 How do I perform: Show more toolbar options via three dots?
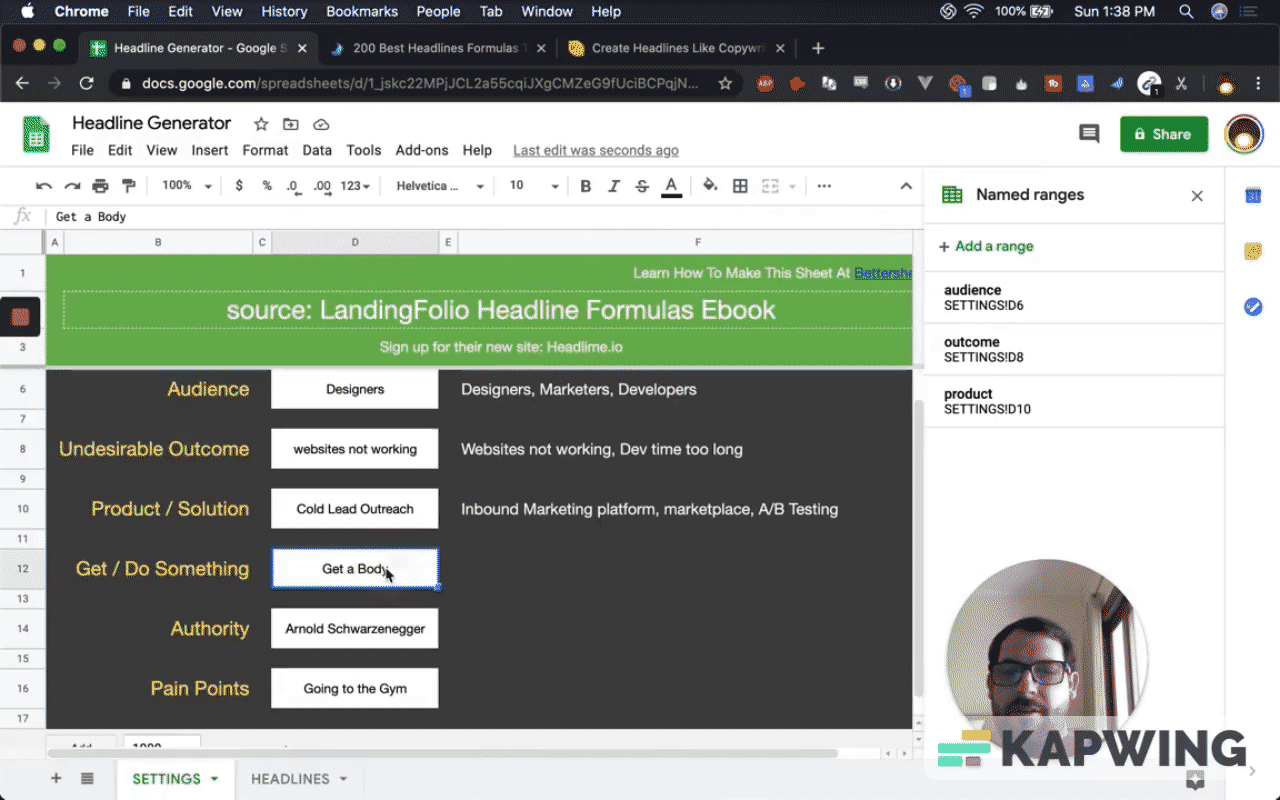tap(824, 186)
